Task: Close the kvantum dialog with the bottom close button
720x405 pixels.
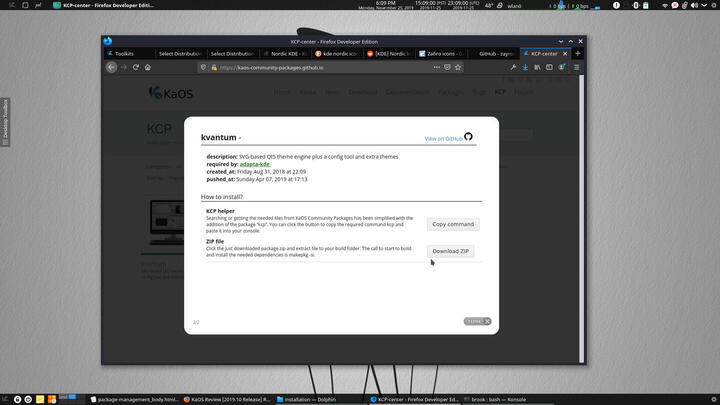Action: point(477,321)
